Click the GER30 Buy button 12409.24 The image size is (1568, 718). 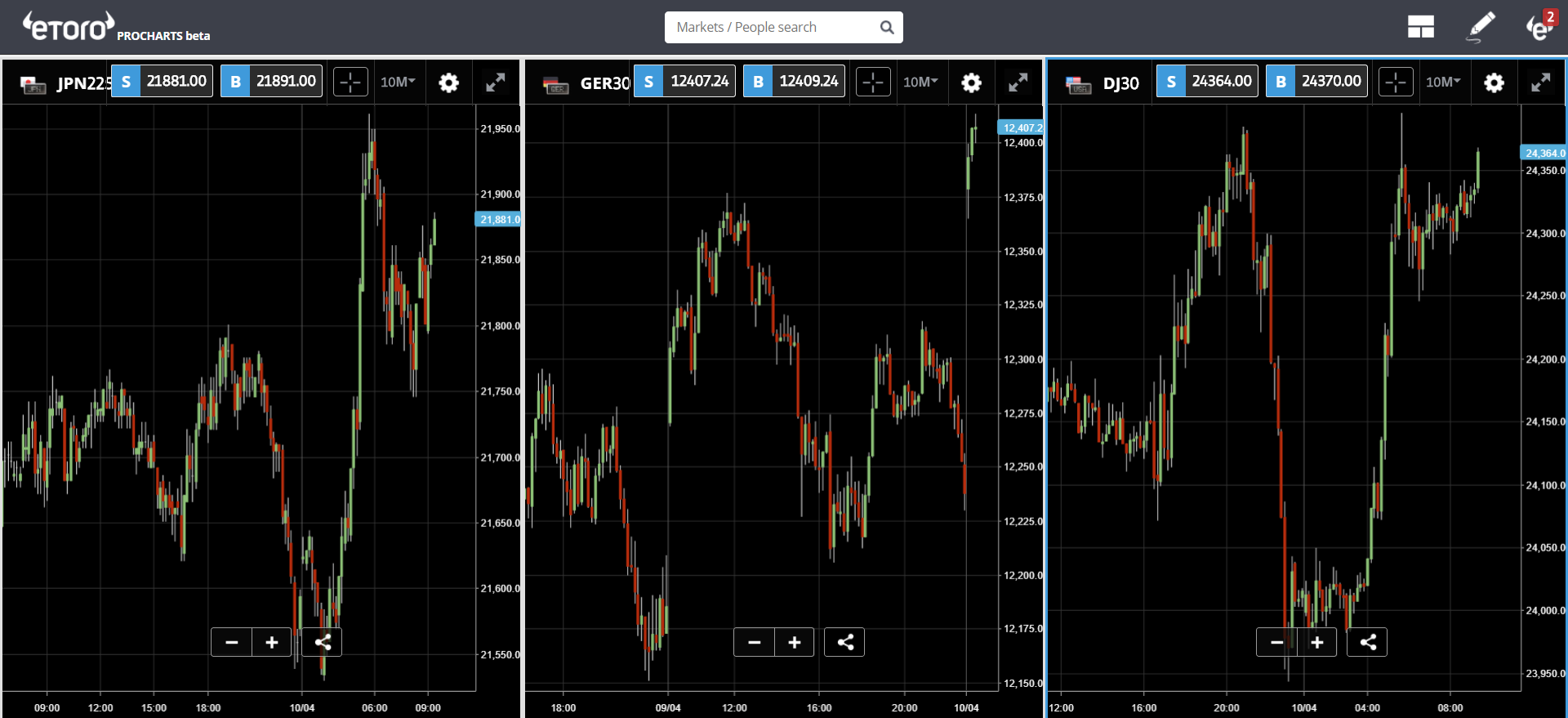(794, 81)
